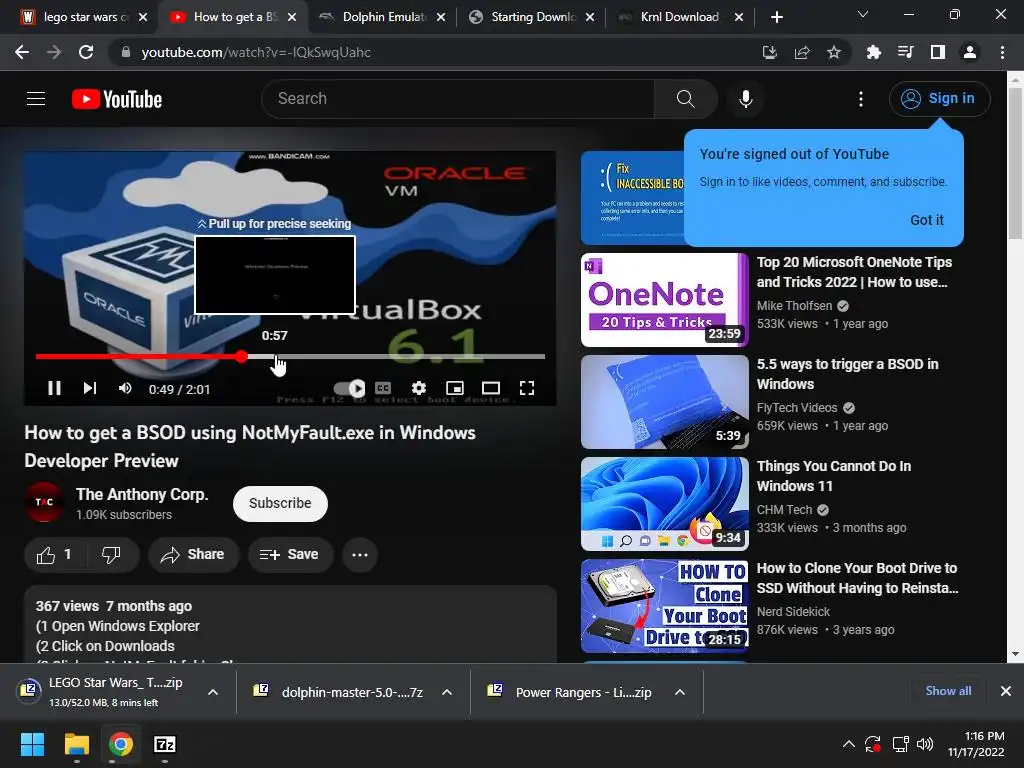The height and width of the screenshot is (768, 1024).
Task: Open the YouTube guide hamburger menu
Action: [36, 99]
